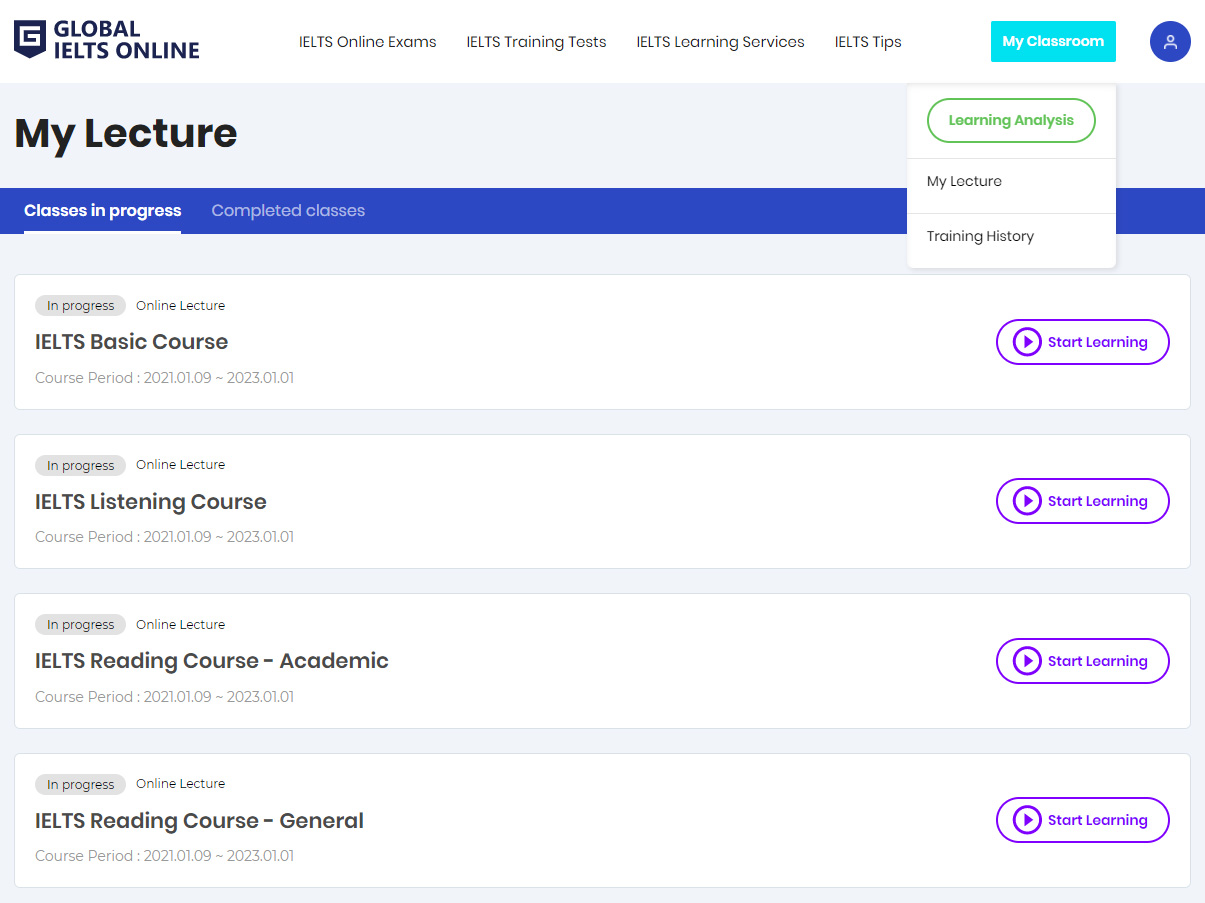Viewport: 1205px width, 903px height.
Task: Click Online Lecture label on Basic Course
Action: [181, 306]
